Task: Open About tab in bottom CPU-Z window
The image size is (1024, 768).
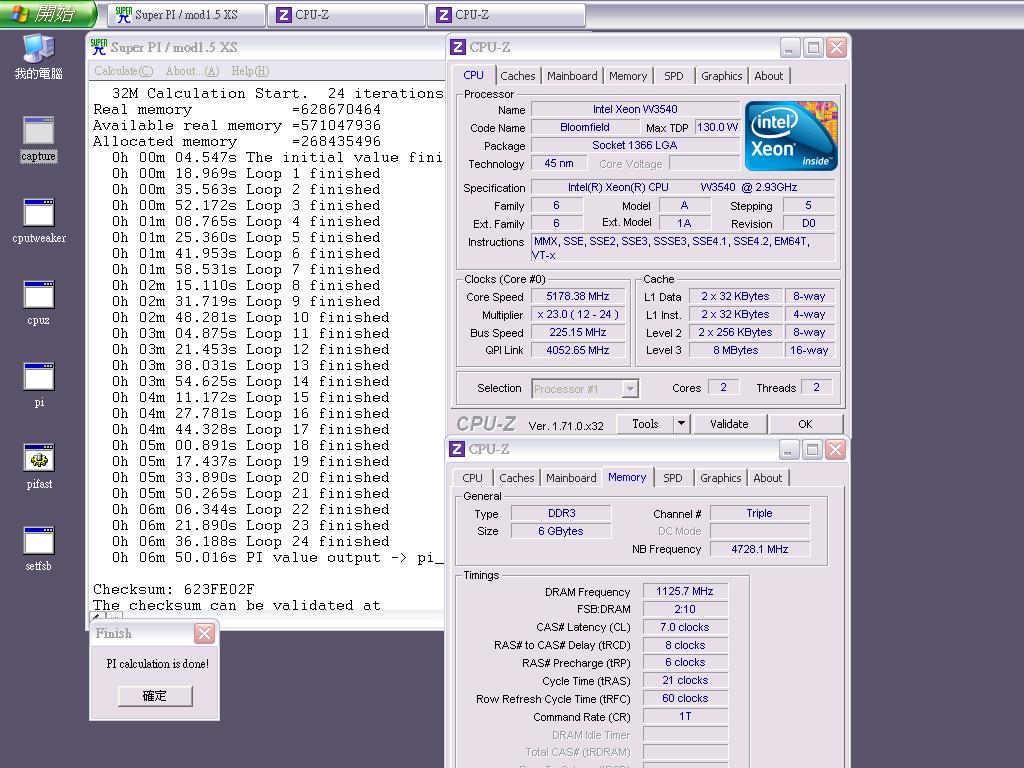Action: (767, 477)
